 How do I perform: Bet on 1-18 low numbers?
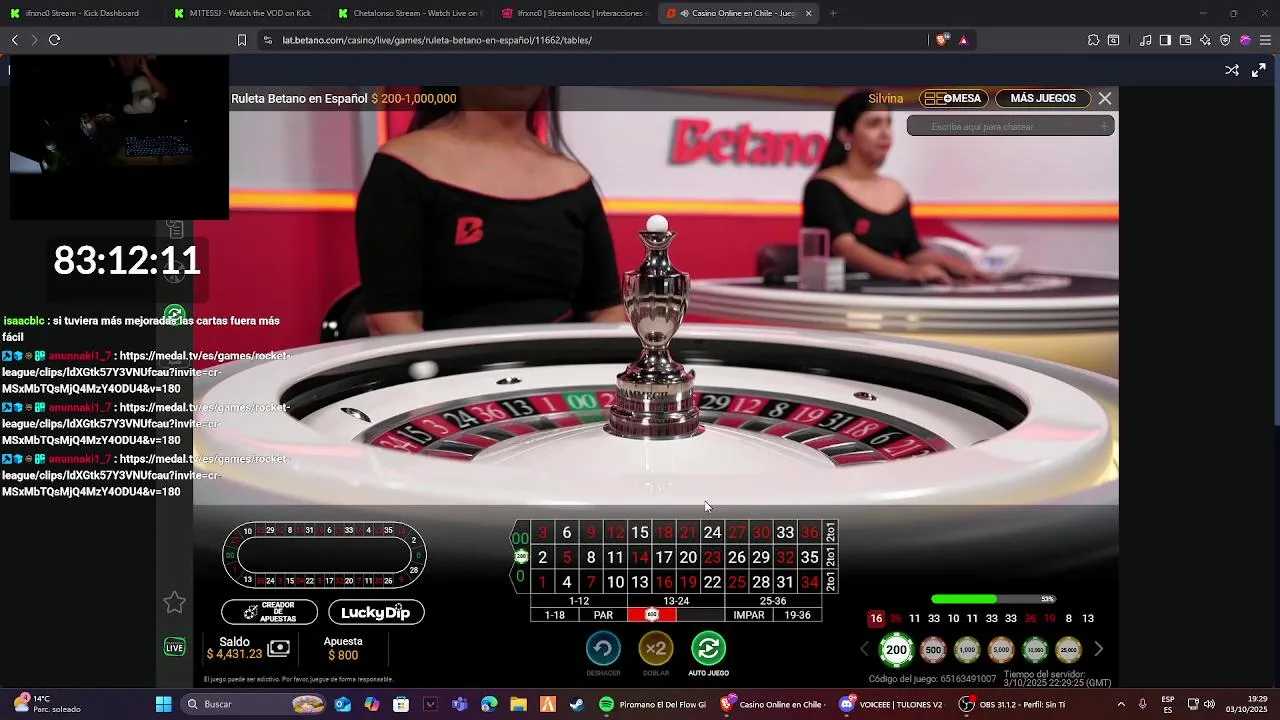[555, 615]
